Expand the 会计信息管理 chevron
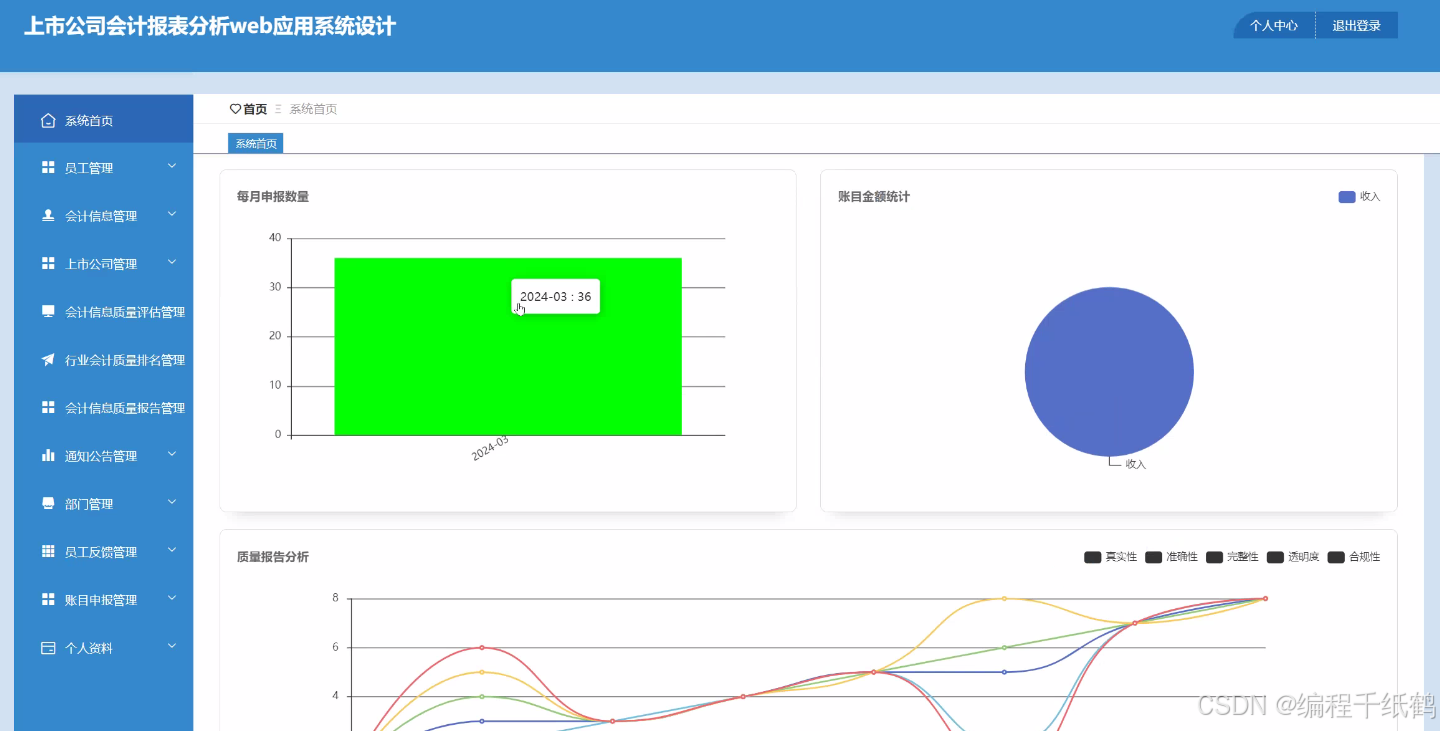Image resolution: width=1440 pixels, height=731 pixels. [x=172, y=215]
